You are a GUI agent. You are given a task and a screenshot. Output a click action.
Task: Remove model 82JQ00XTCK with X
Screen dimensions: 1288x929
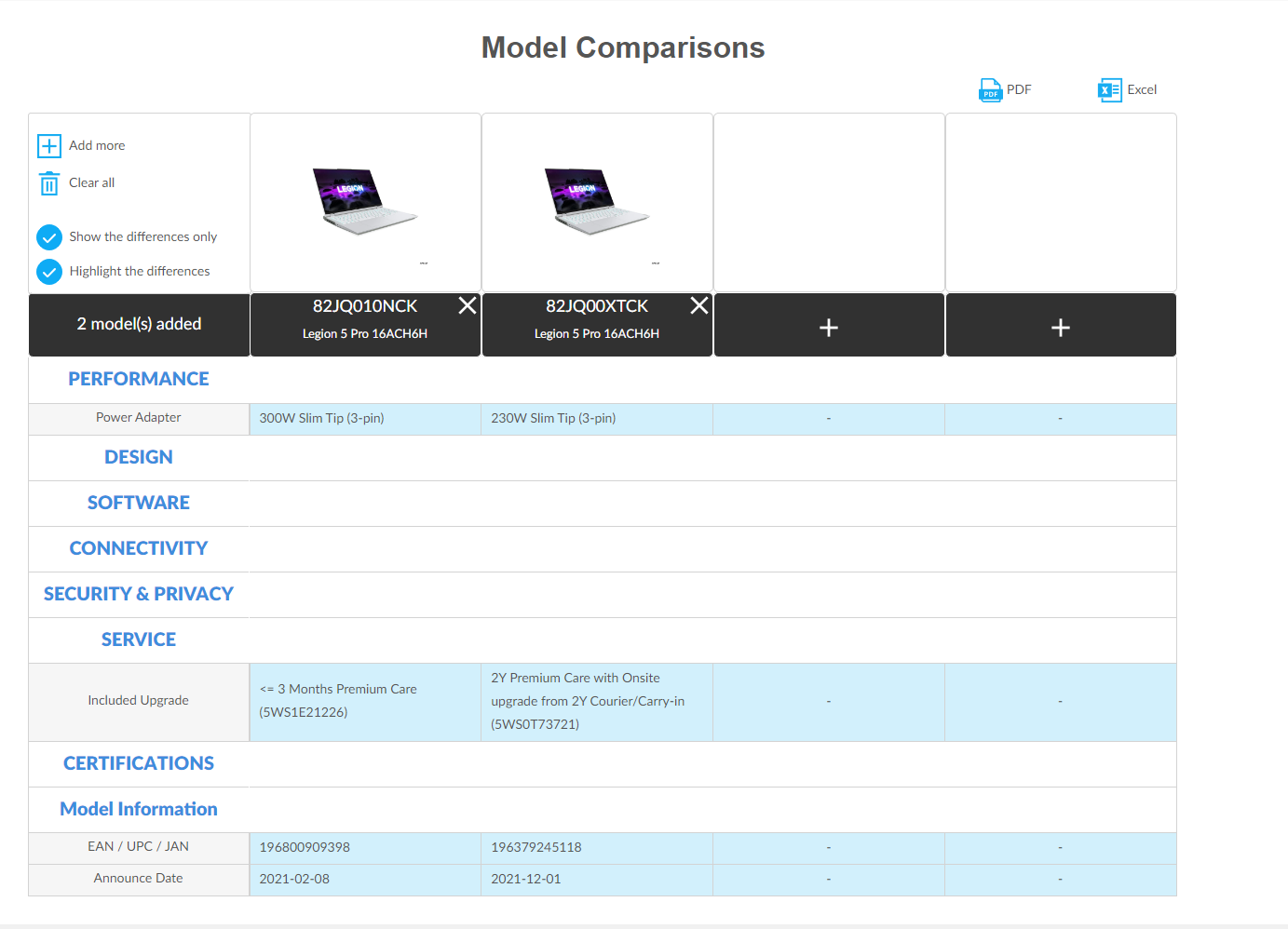(699, 305)
